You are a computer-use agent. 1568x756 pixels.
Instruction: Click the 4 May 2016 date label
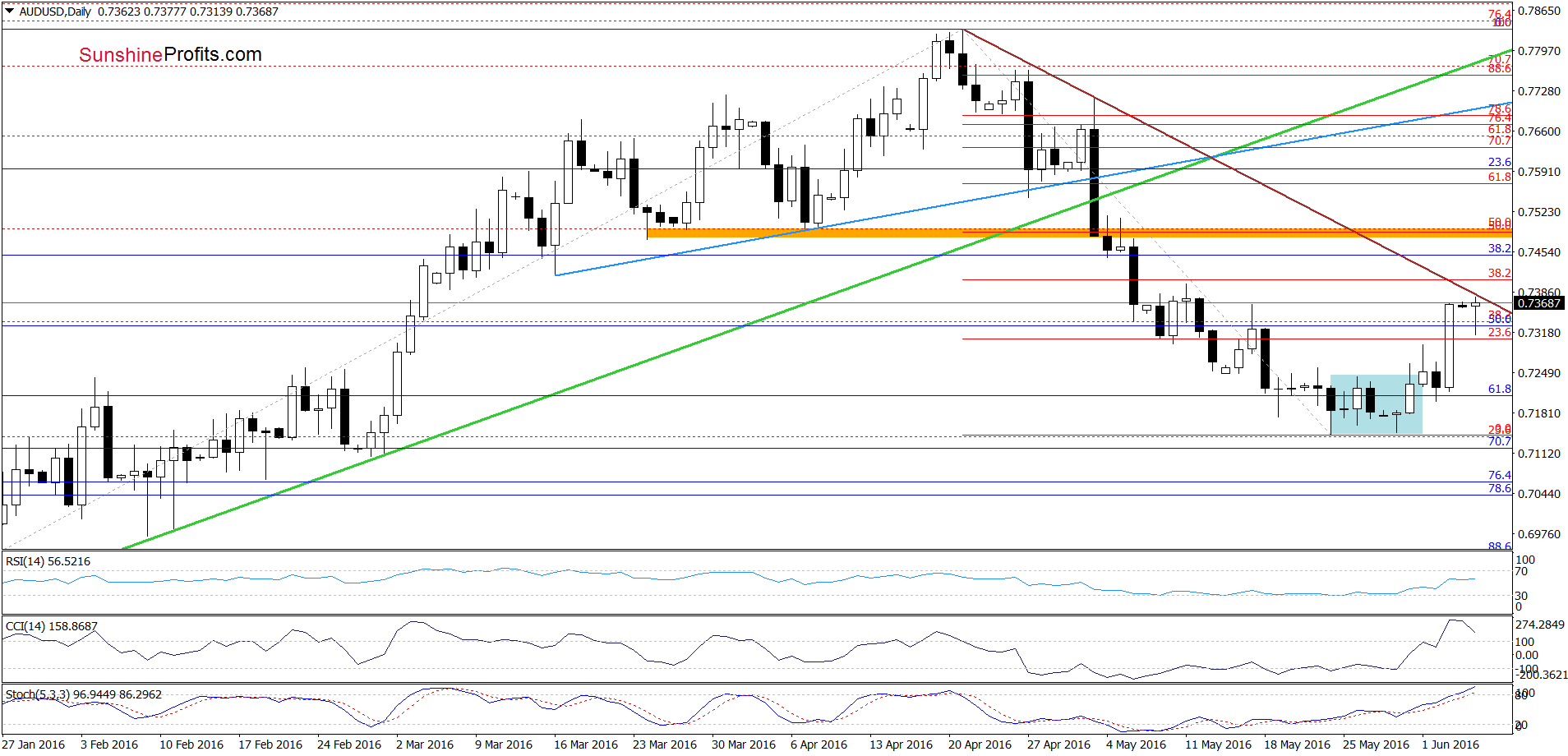1137,744
